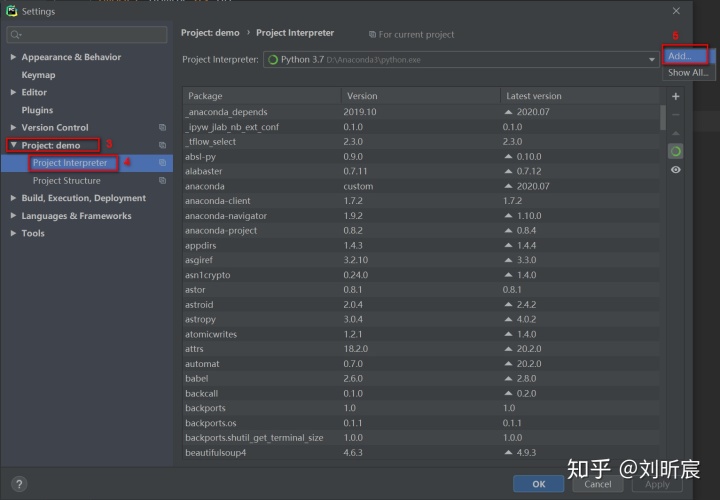Click the Python 3.7 interpreter ring icon

tap(273, 60)
